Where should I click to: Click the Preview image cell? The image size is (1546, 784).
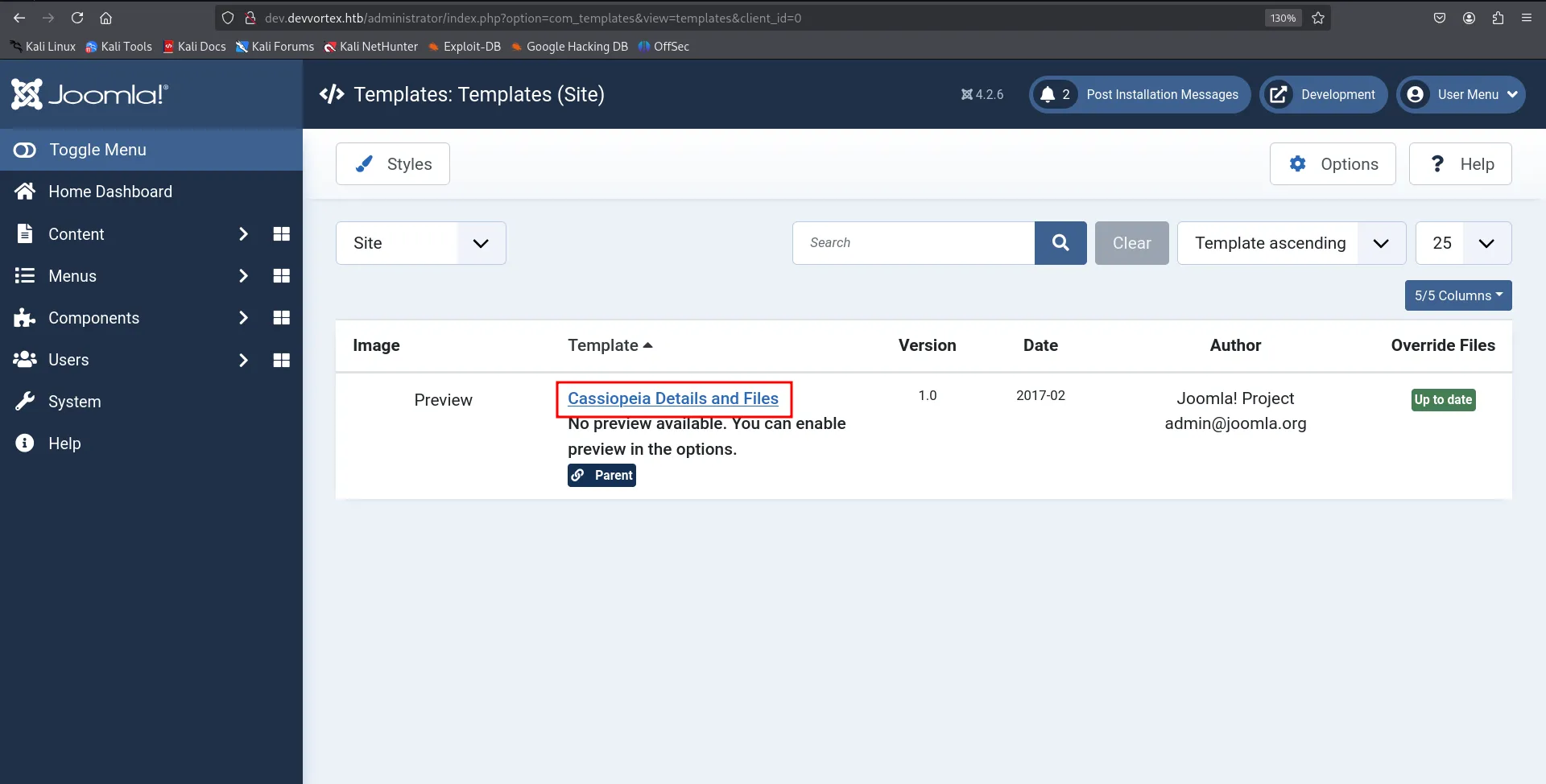(443, 400)
